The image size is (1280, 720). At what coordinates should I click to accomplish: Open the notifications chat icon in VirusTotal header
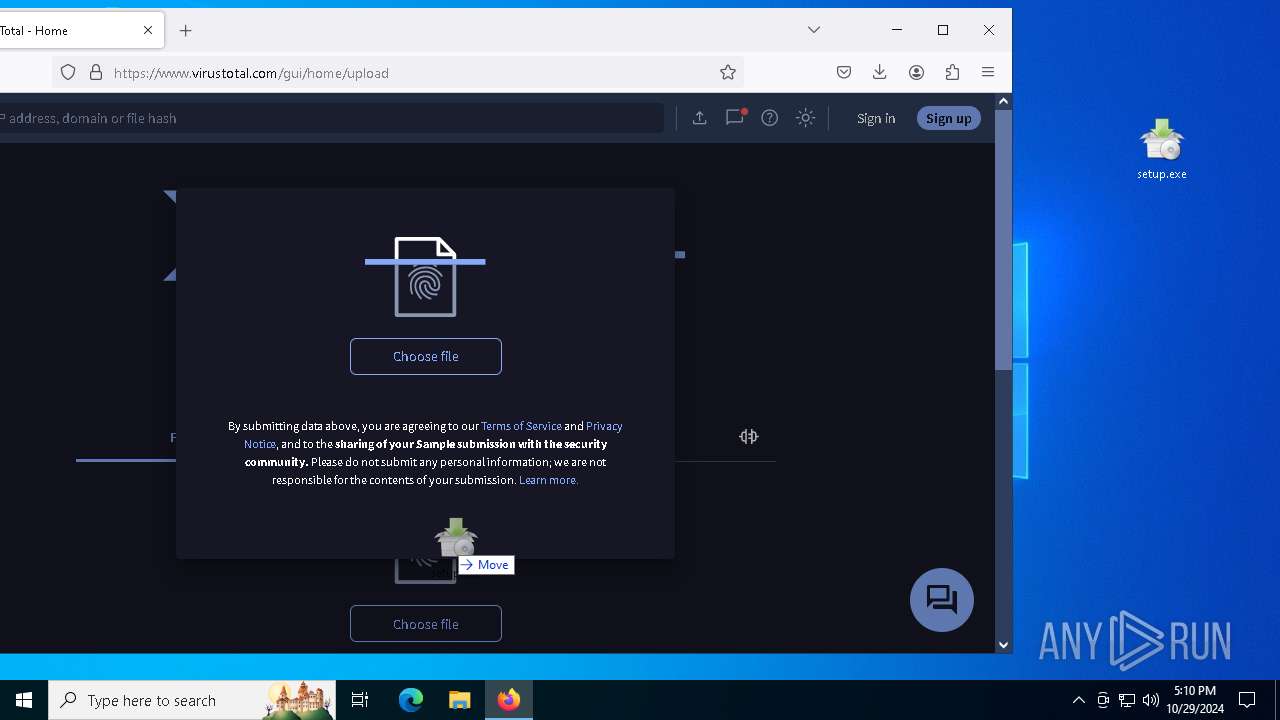(735, 117)
